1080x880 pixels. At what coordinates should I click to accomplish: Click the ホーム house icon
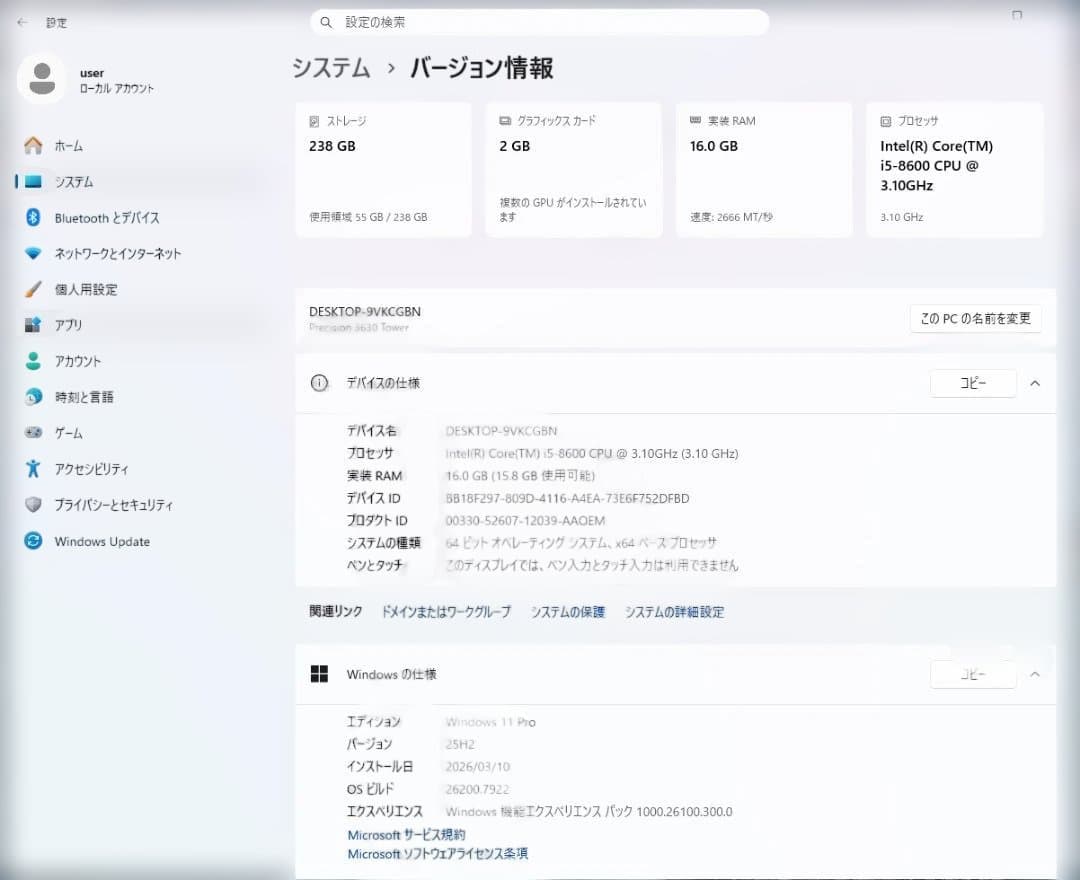[33, 145]
